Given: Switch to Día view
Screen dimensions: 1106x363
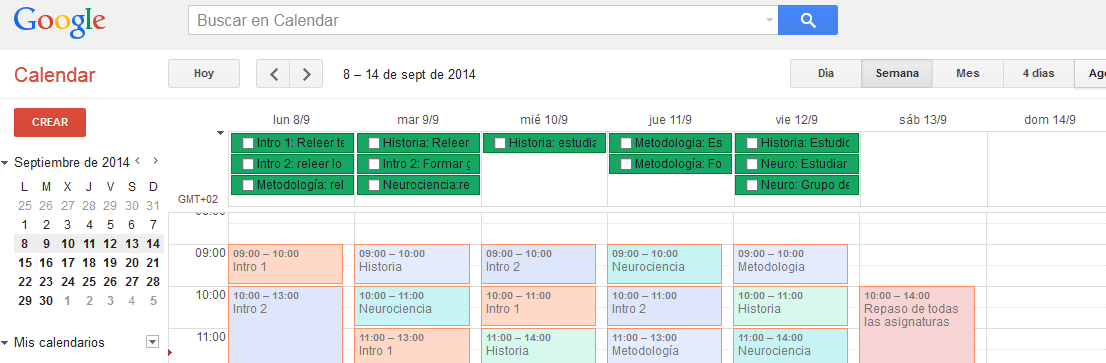Looking at the screenshot, I should [x=826, y=73].
